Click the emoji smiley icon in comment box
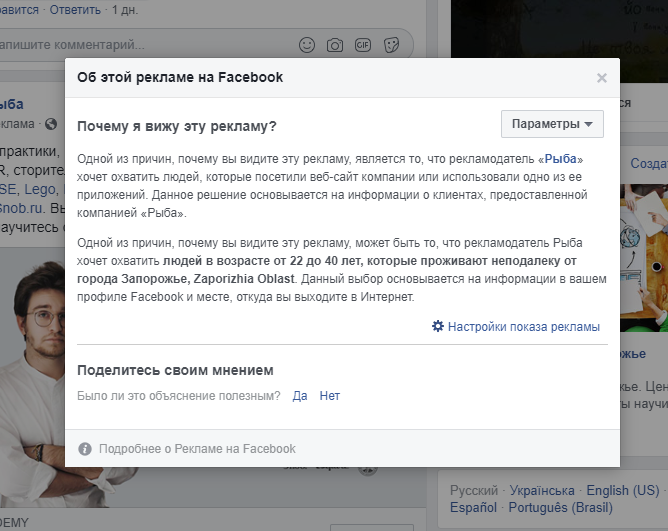This screenshot has width=668, height=531. click(307, 45)
